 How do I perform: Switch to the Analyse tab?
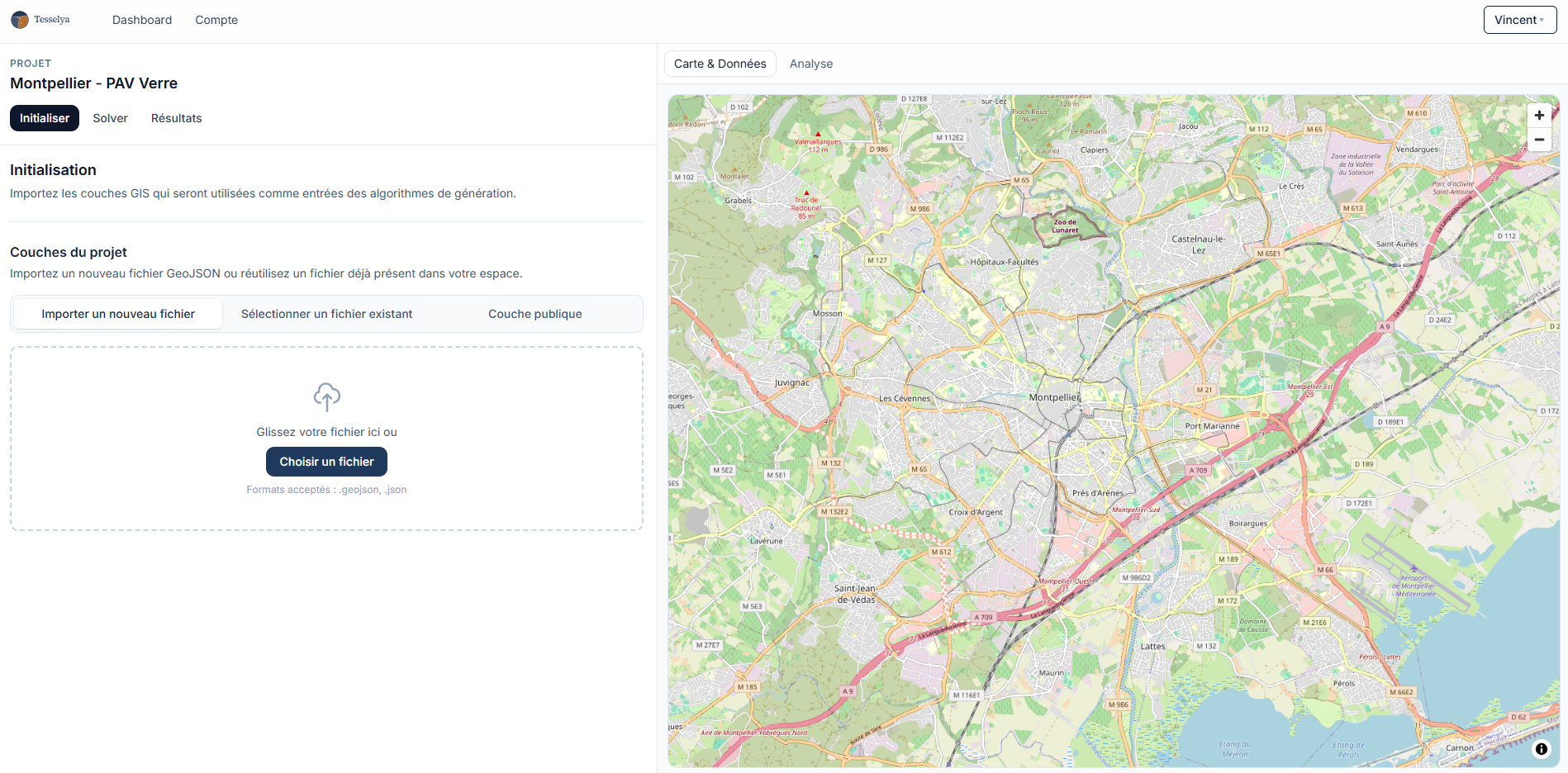coord(811,64)
